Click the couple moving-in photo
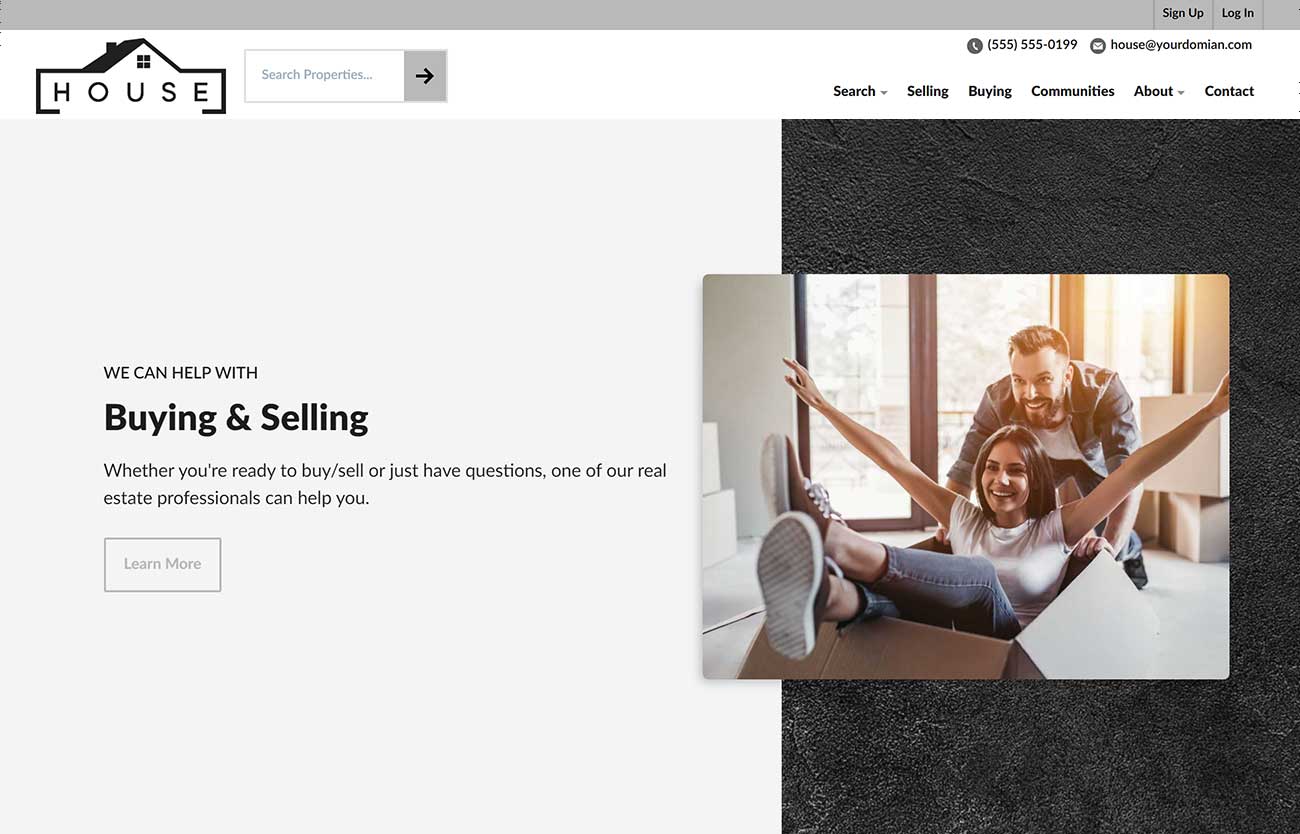 (966, 477)
